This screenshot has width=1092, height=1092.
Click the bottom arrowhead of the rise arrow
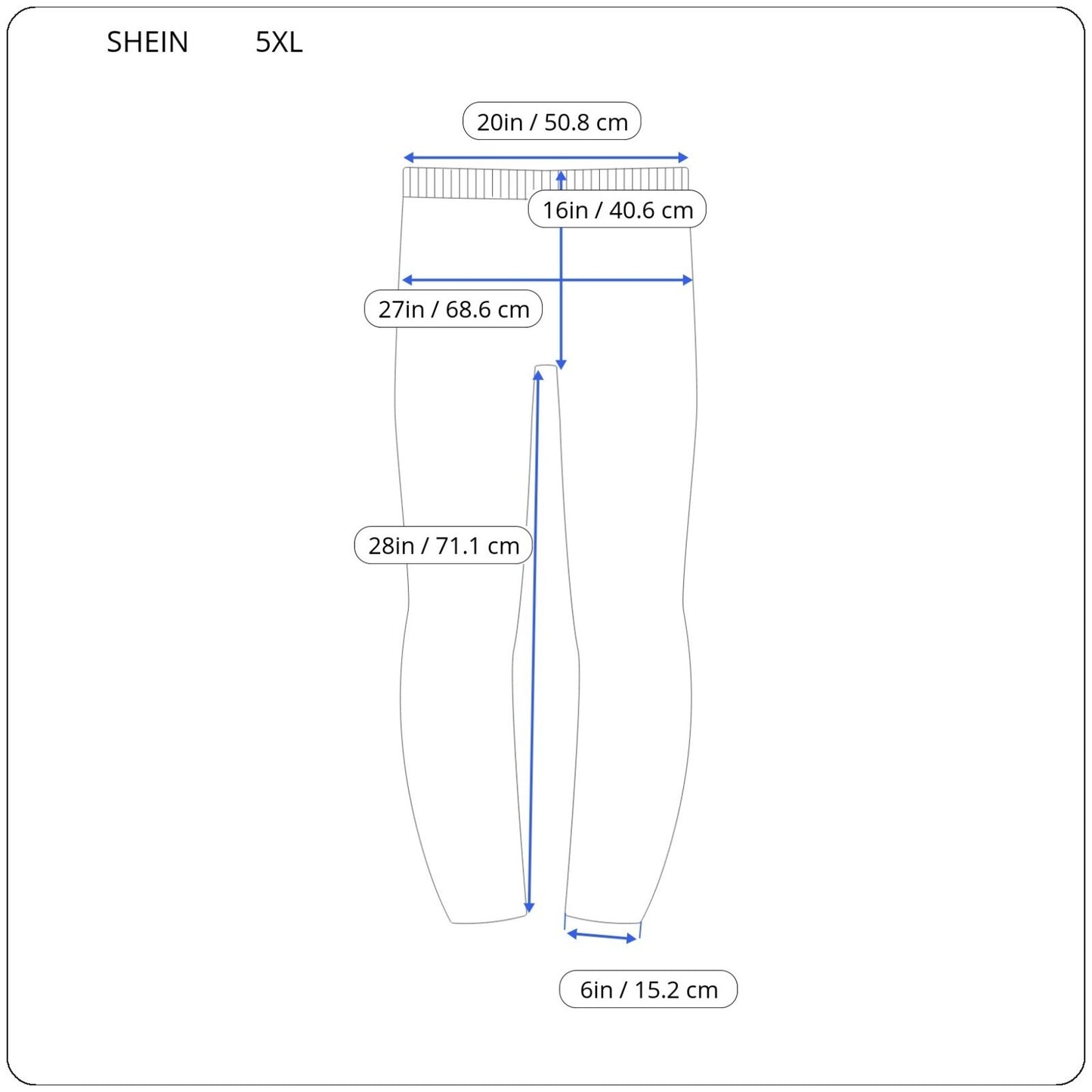tap(561, 364)
